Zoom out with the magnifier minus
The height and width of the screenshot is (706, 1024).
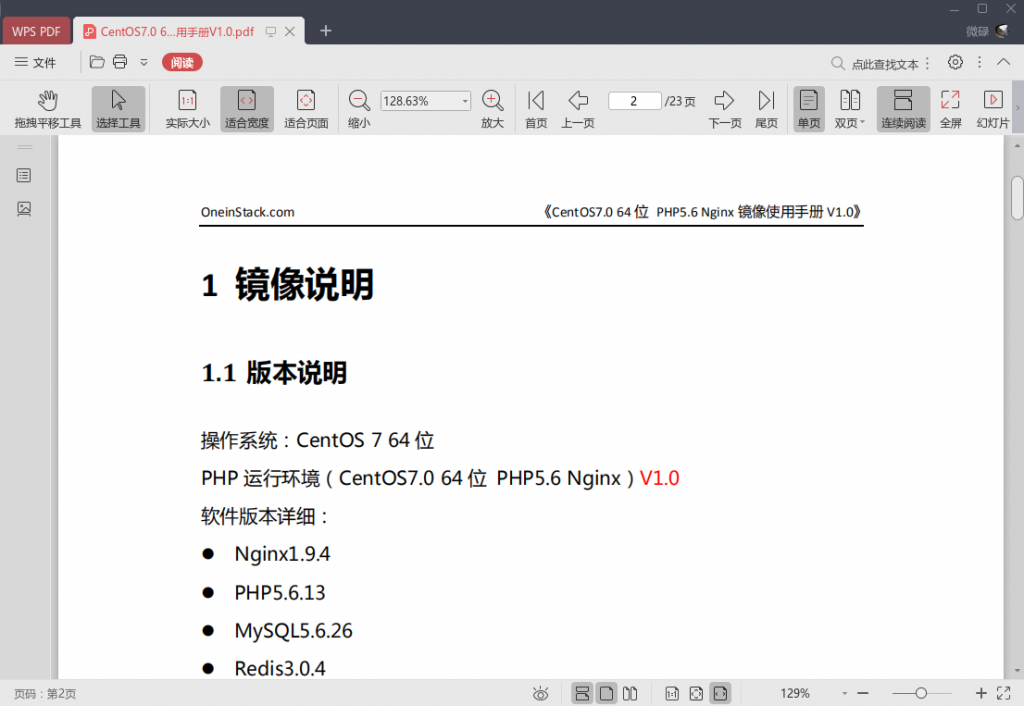point(359,109)
